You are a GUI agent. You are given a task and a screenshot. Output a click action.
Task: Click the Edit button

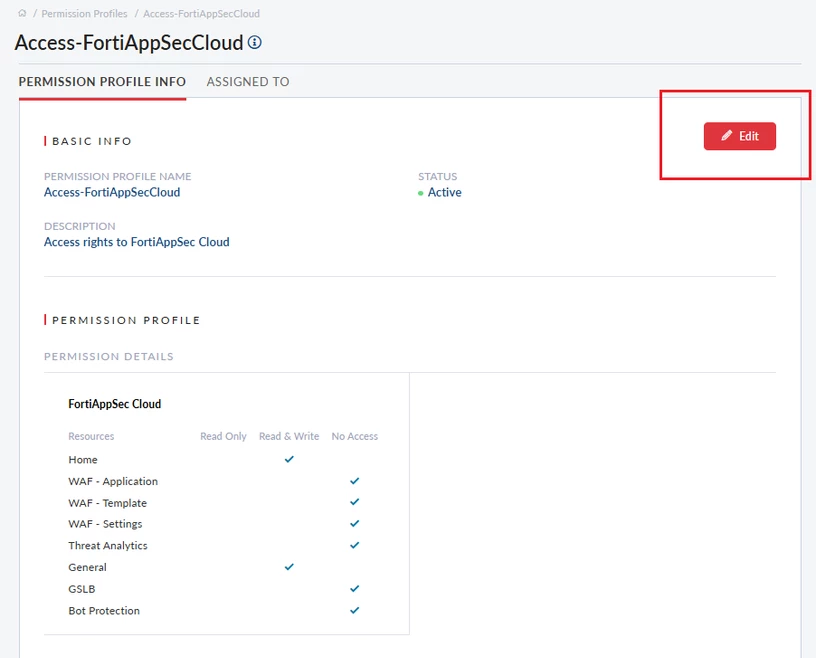pos(740,136)
